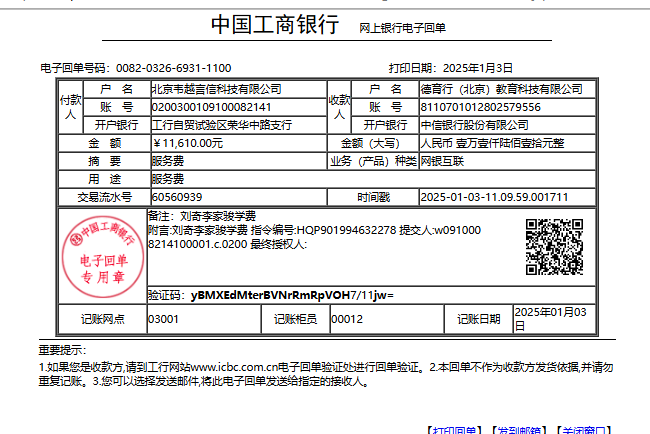Image resolution: width=650 pixels, height=434 pixels.
Task: Select the subtitle 网上银行电子回单
Action: (402, 28)
